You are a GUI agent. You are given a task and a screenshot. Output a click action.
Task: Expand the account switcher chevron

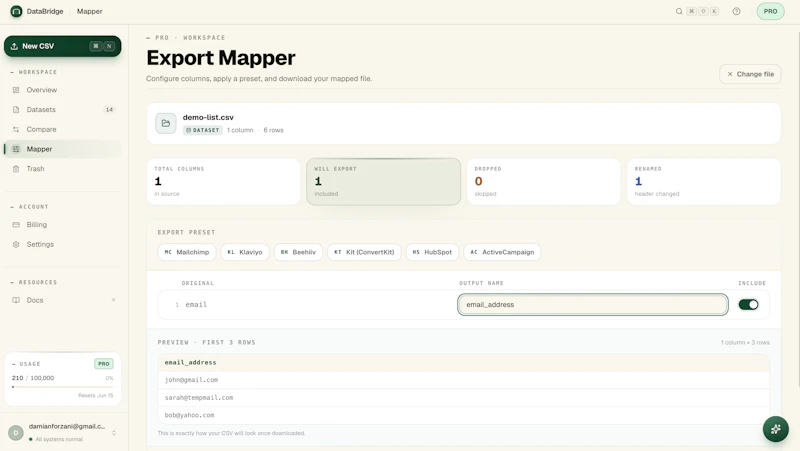[x=113, y=433]
